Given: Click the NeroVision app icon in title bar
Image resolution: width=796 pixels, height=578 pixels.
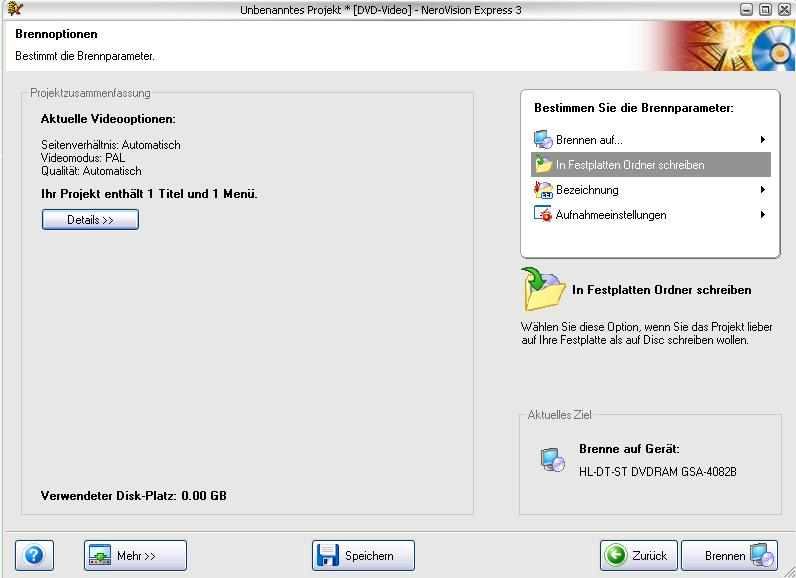Looking at the screenshot, I should [x=15, y=9].
